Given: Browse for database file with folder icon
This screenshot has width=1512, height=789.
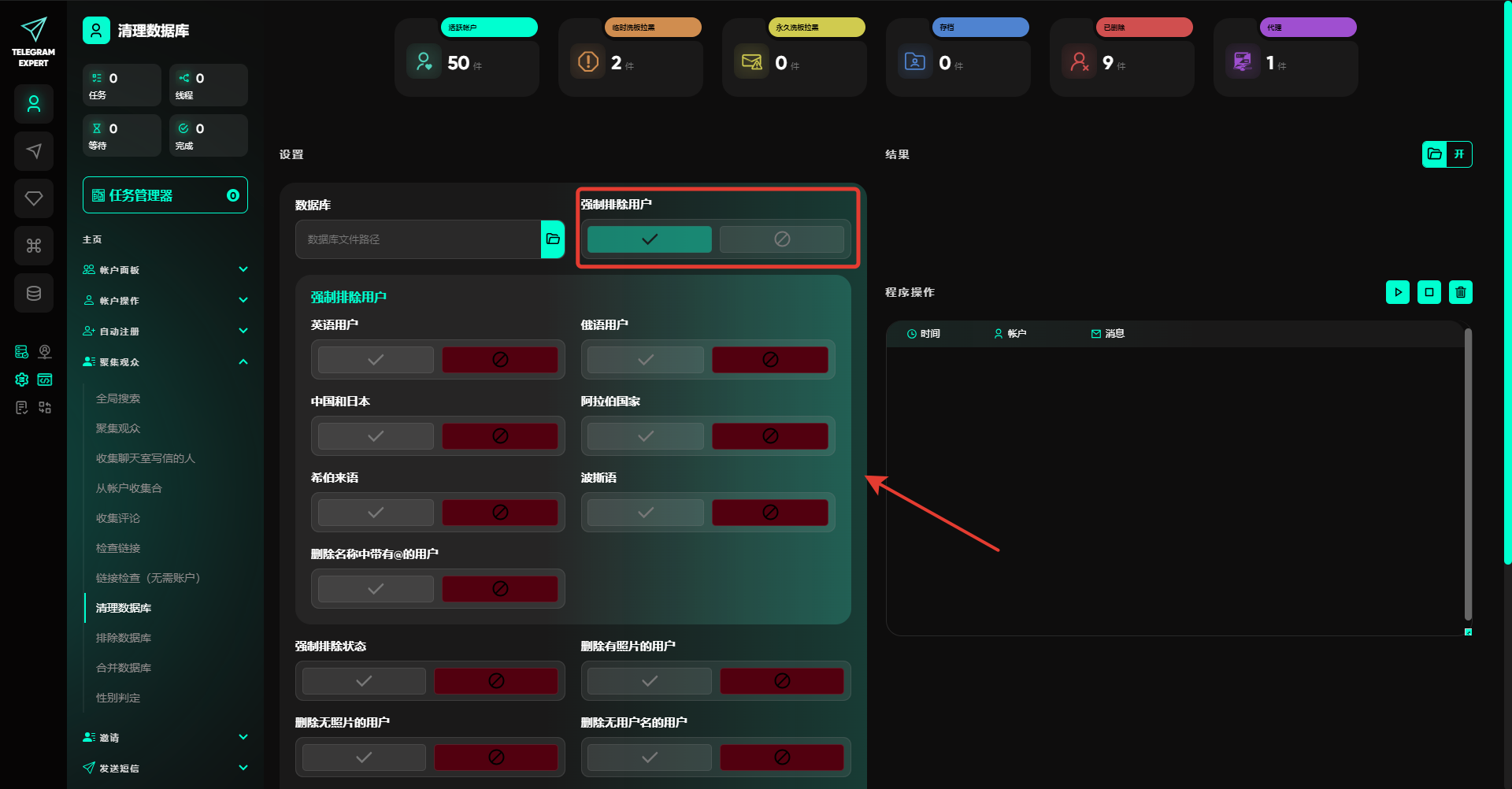Looking at the screenshot, I should coord(553,239).
